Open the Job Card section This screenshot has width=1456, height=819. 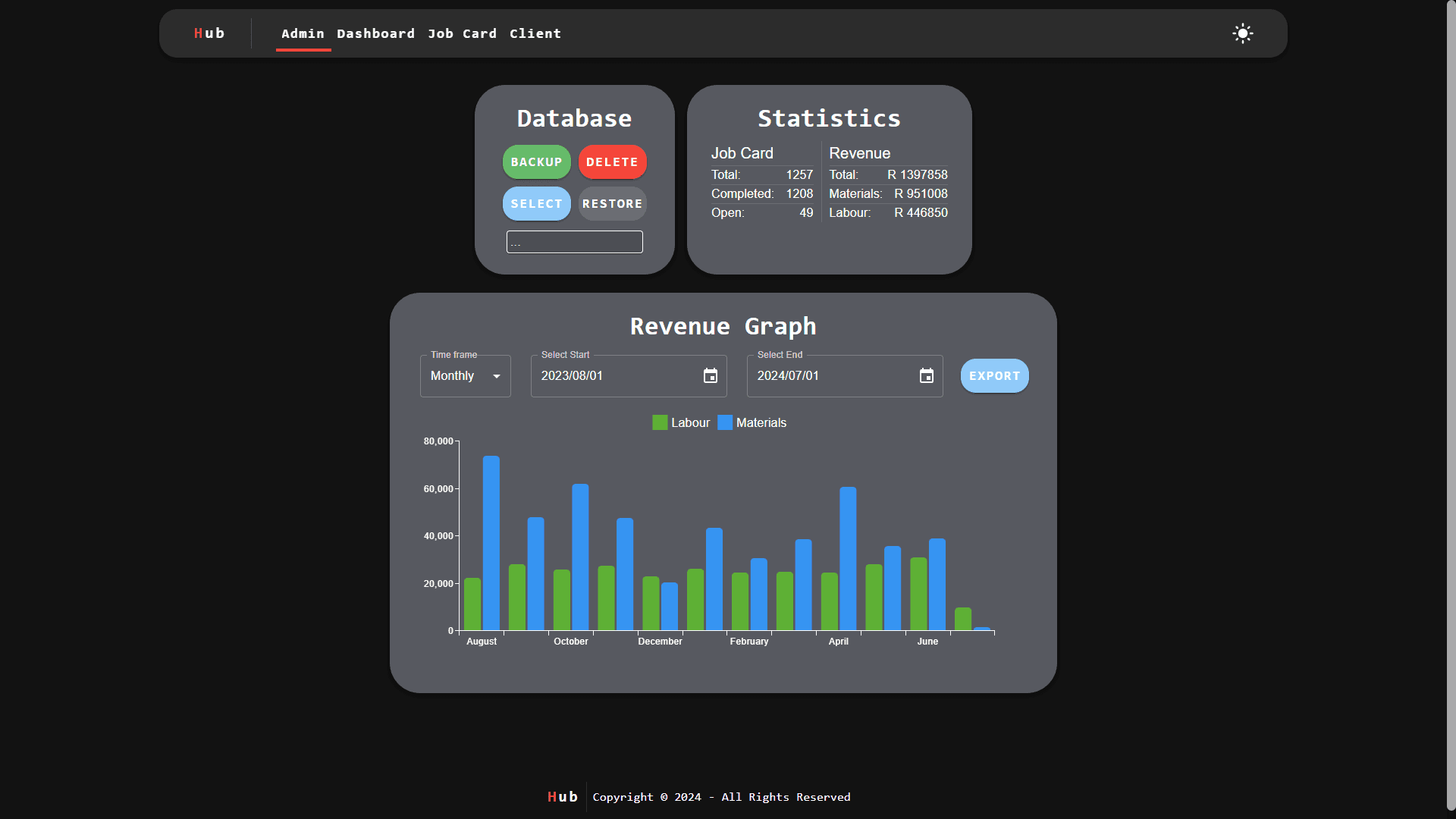coord(462,33)
